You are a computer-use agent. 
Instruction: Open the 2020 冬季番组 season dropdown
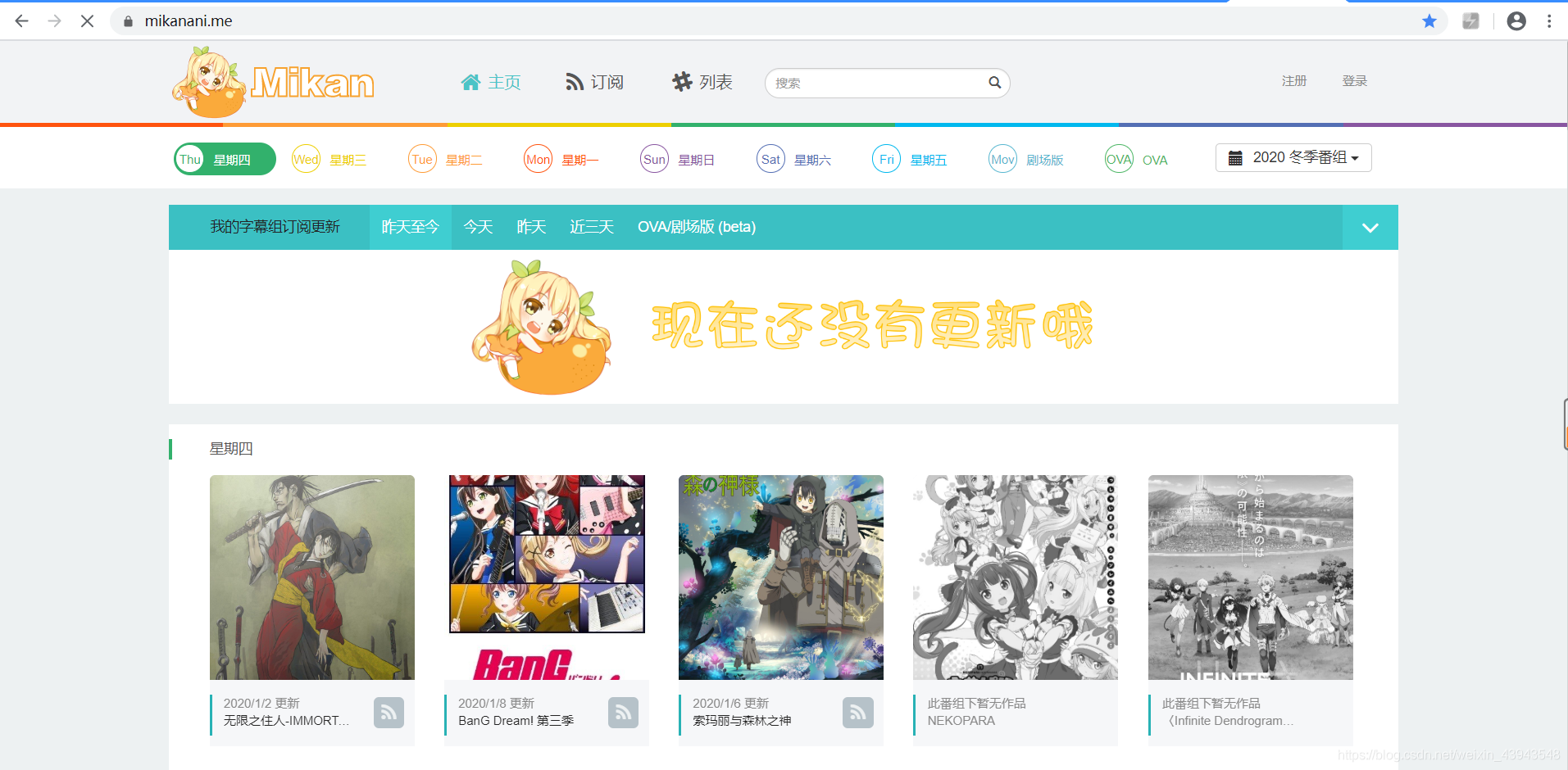pos(1293,157)
